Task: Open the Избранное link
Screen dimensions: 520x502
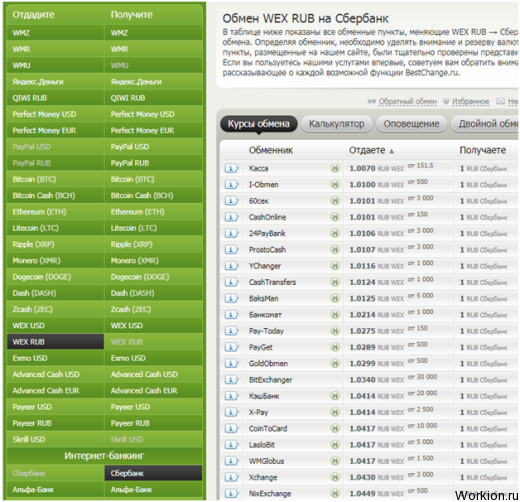Action: tap(470, 101)
